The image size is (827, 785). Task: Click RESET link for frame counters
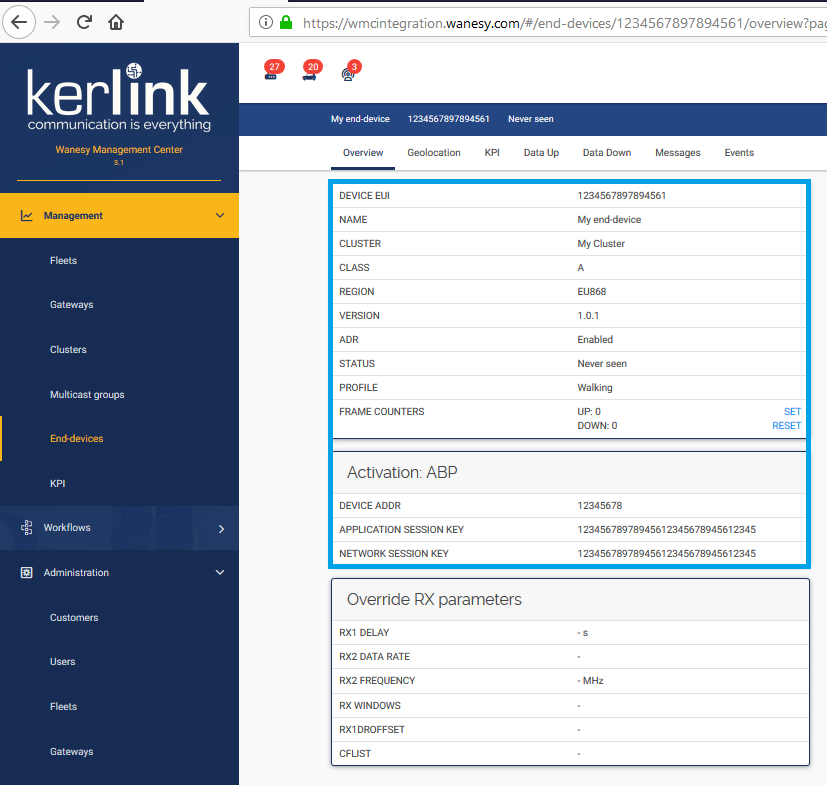[786, 426]
